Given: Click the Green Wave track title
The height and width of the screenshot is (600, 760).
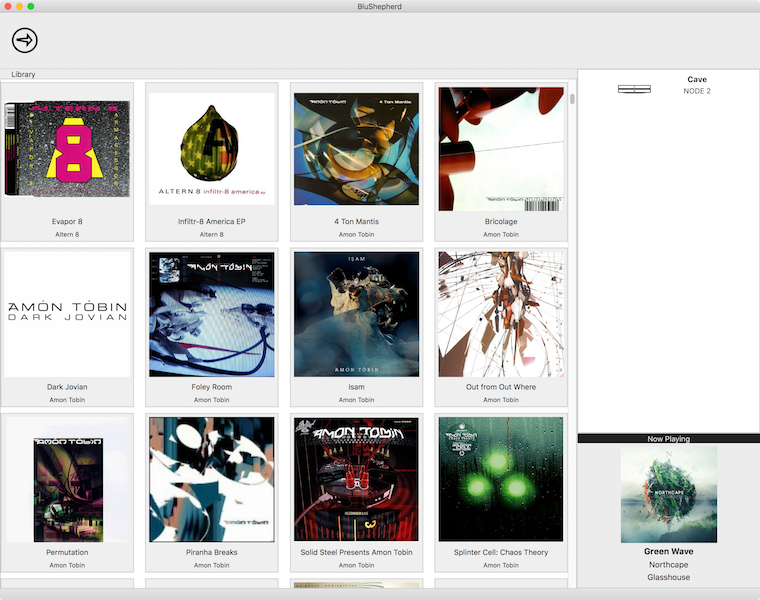Looking at the screenshot, I should pos(668,552).
